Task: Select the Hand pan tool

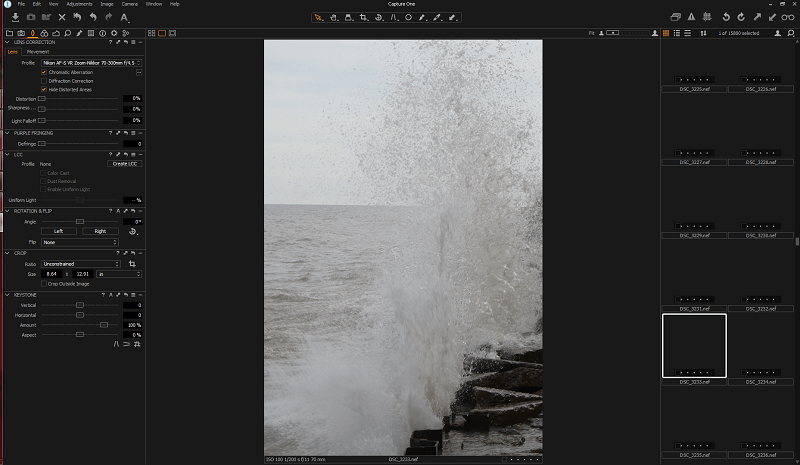Action: point(333,17)
